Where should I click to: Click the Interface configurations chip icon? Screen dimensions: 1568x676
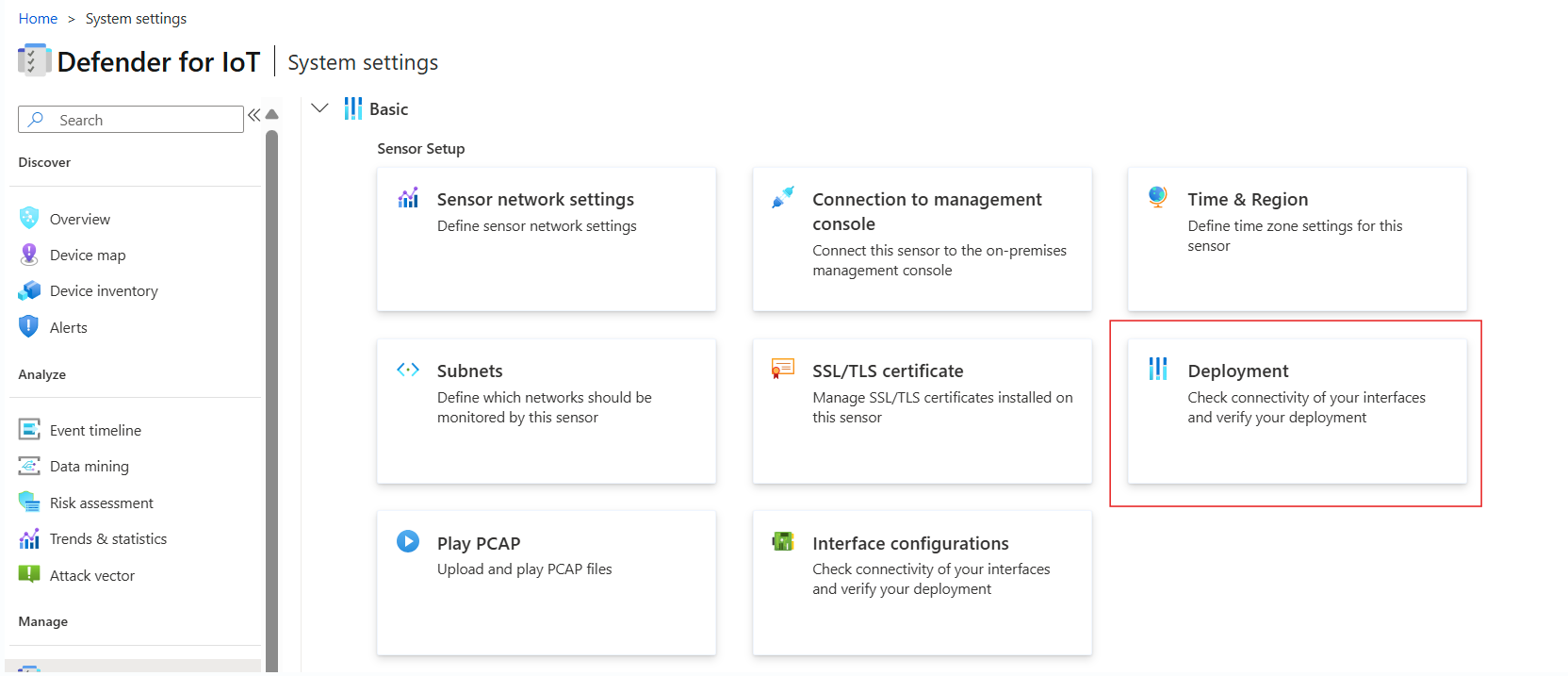click(783, 541)
